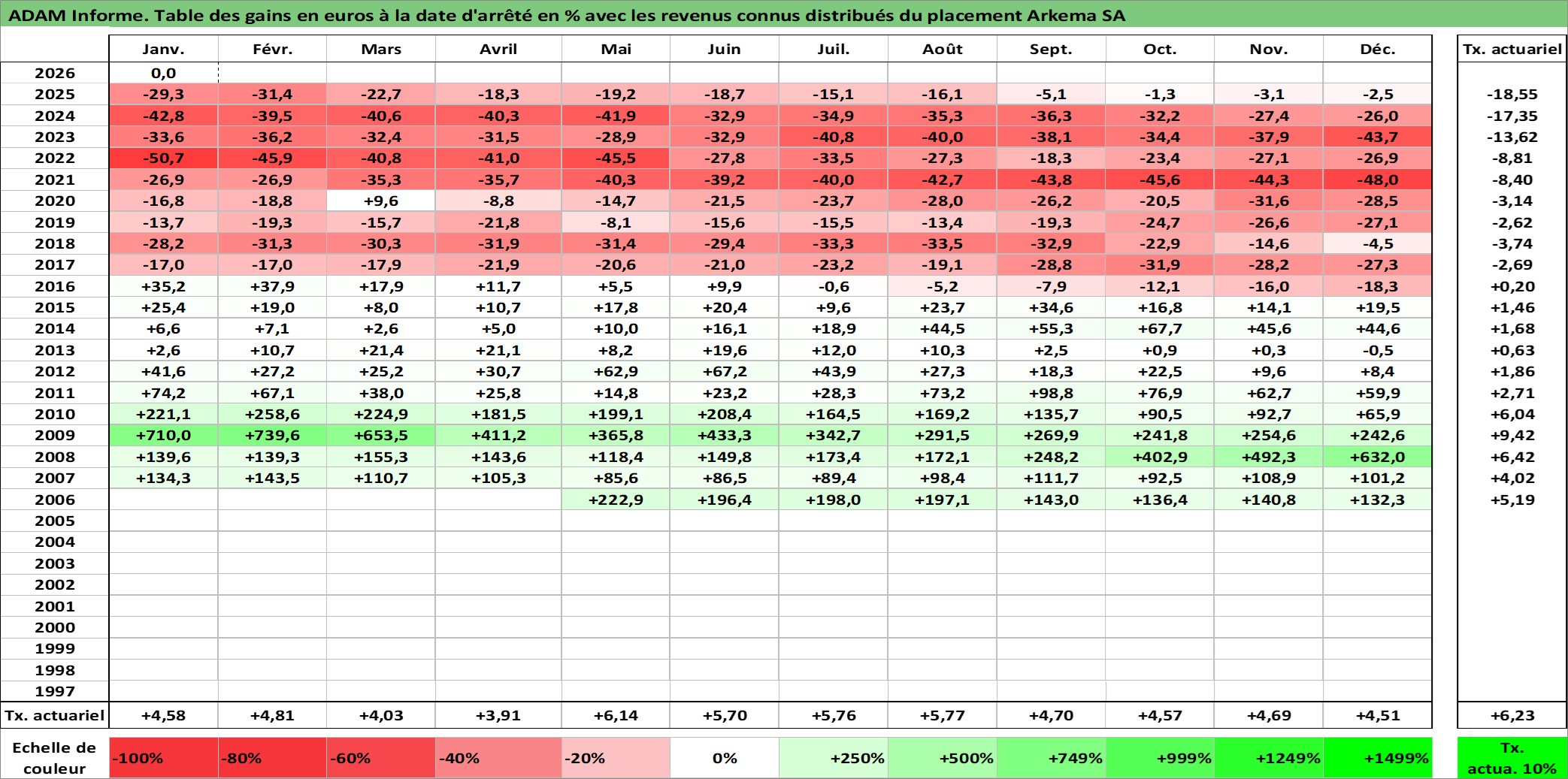Viewport: 1568px width, 779px height.
Task: Click the 'Août' column header
Action: pyautogui.click(x=943, y=49)
